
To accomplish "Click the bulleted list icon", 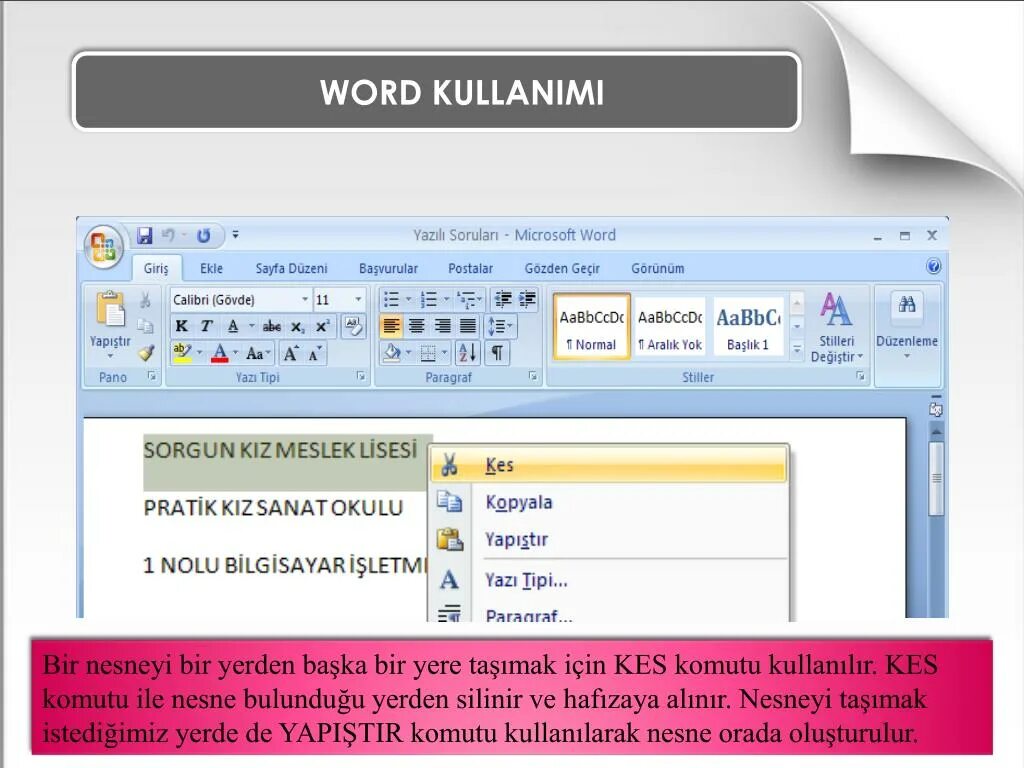I will (391, 299).
